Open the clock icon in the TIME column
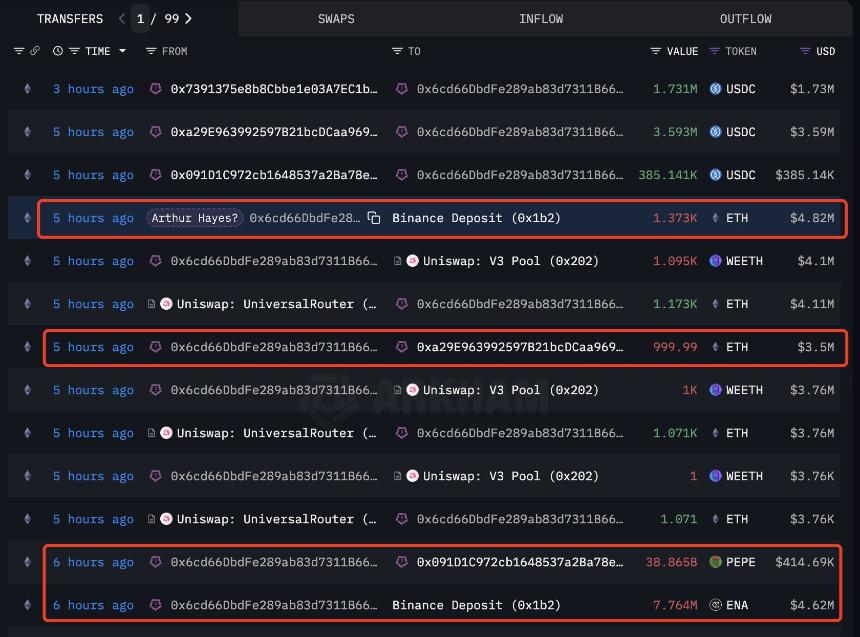The image size is (860, 637). click(x=56, y=51)
